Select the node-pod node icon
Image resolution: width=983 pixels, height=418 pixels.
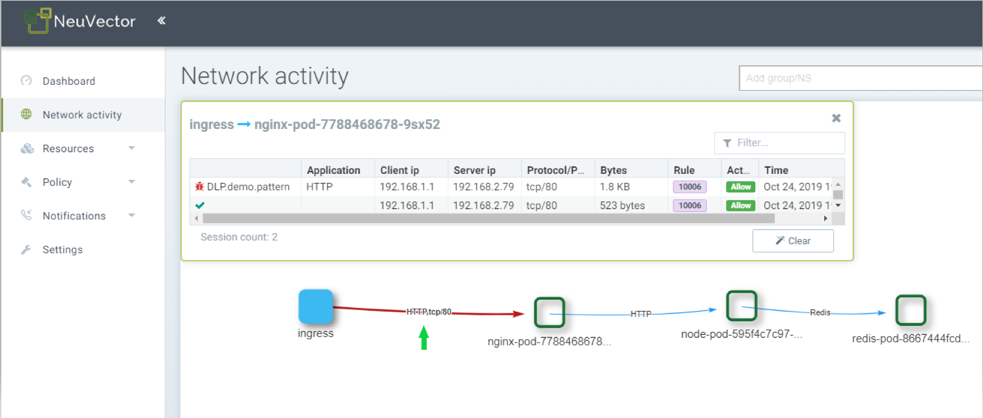pos(741,306)
